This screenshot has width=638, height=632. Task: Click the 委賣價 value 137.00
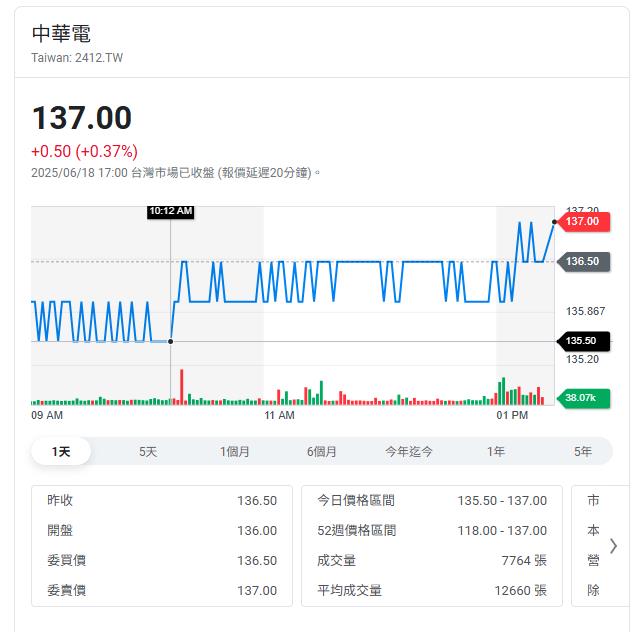tap(257, 591)
